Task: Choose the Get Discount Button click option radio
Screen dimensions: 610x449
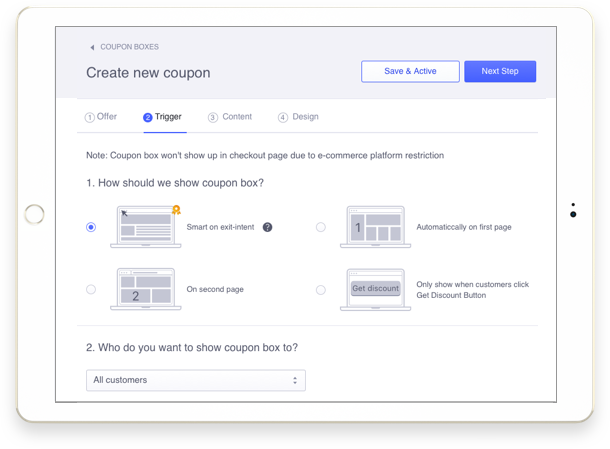Action: pos(321,290)
